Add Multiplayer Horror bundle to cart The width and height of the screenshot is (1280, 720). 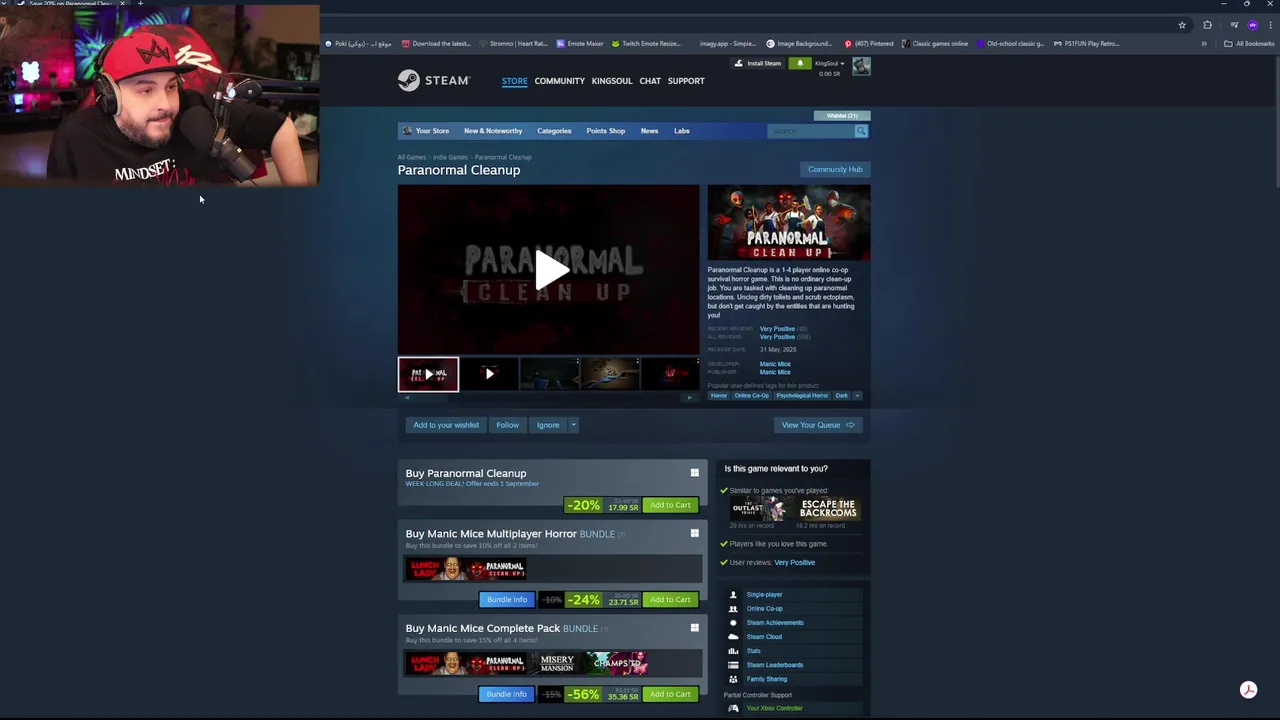click(670, 600)
